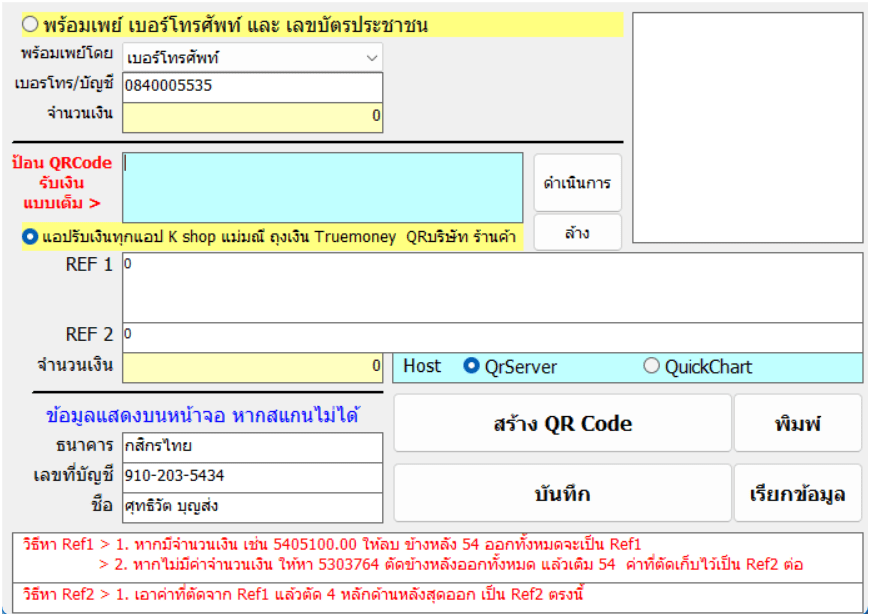Click the top จำนวนเงิน amount field
Image resolution: width=870 pixels, height=616 pixels.
tap(252, 117)
